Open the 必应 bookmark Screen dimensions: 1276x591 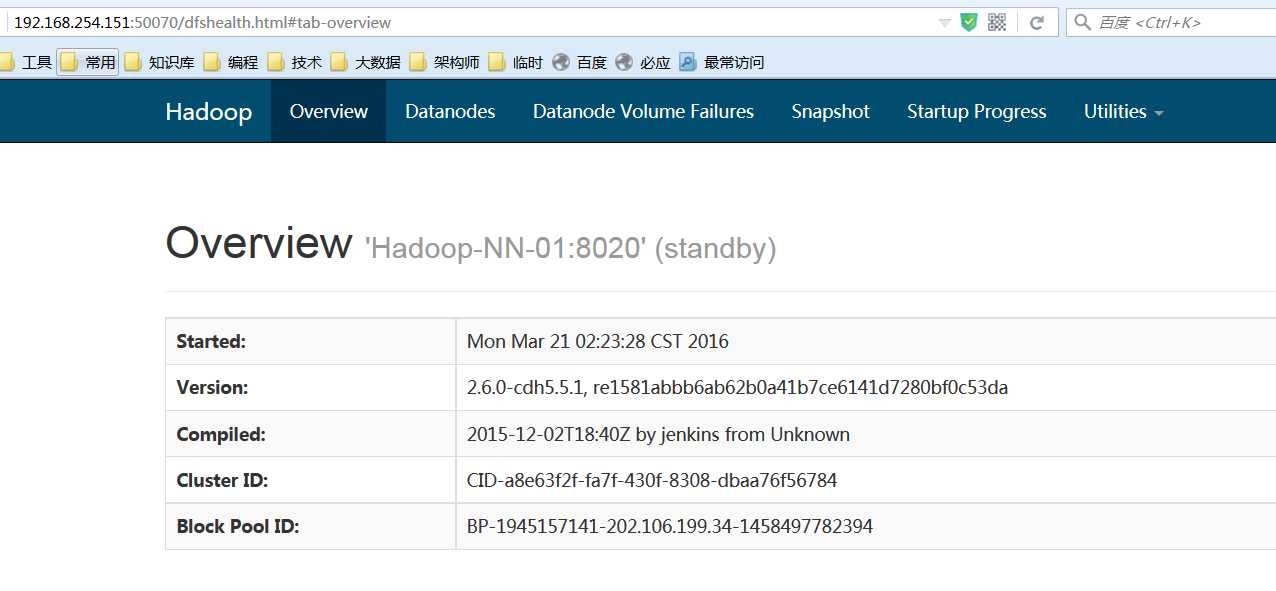[643, 62]
